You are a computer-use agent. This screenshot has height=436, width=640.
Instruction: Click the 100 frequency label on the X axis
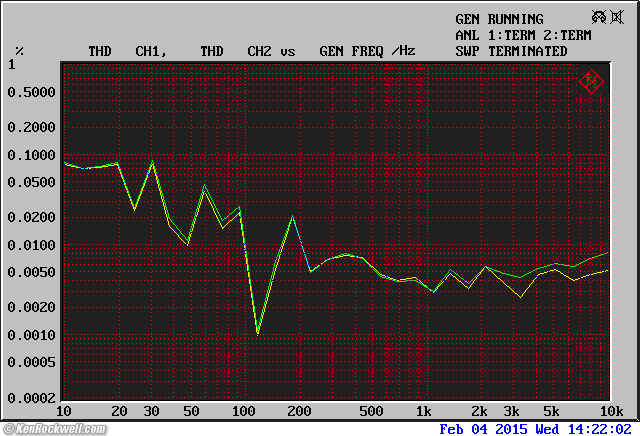pos(243,412)
